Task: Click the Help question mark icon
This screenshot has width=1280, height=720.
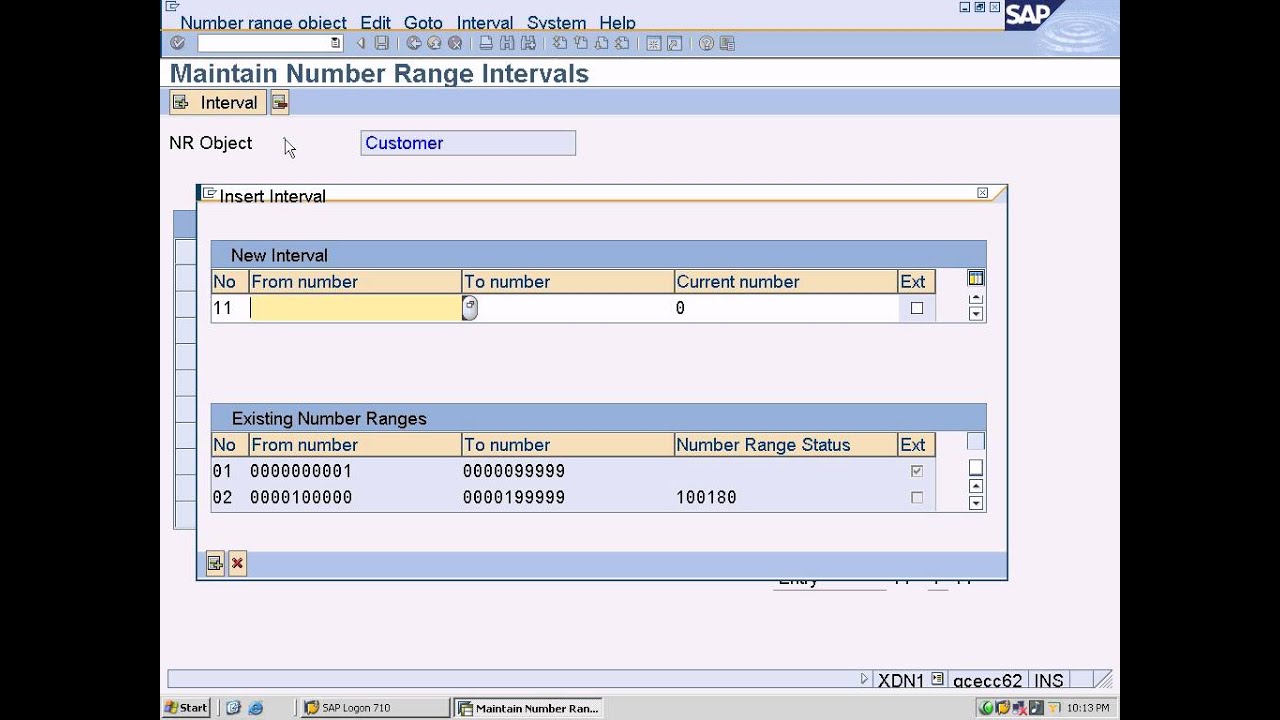Action: tap(706, 43)
